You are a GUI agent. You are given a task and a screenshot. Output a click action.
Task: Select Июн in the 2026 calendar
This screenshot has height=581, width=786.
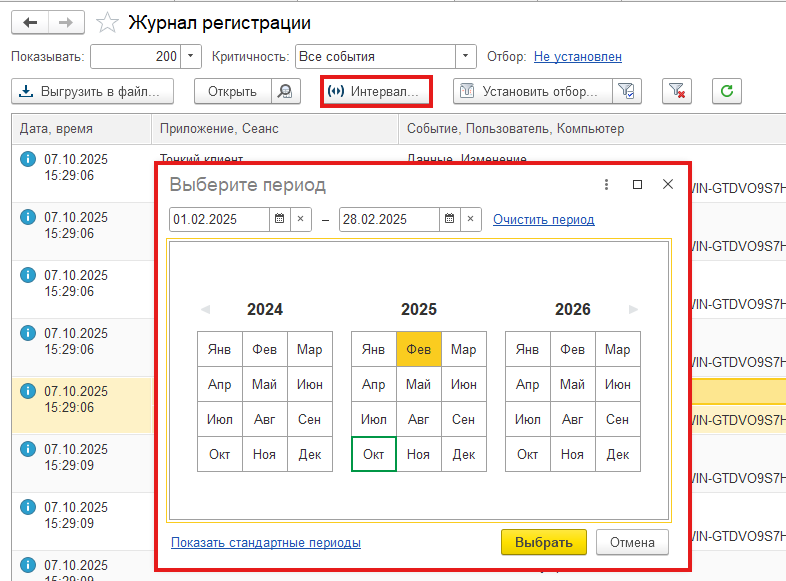pyautogui.click(x=618, y=384)
